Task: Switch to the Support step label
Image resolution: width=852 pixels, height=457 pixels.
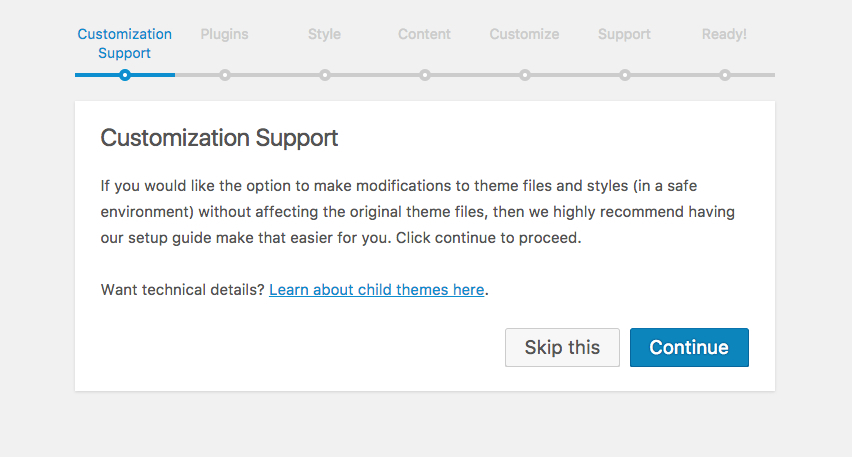Action: point(624,34)
